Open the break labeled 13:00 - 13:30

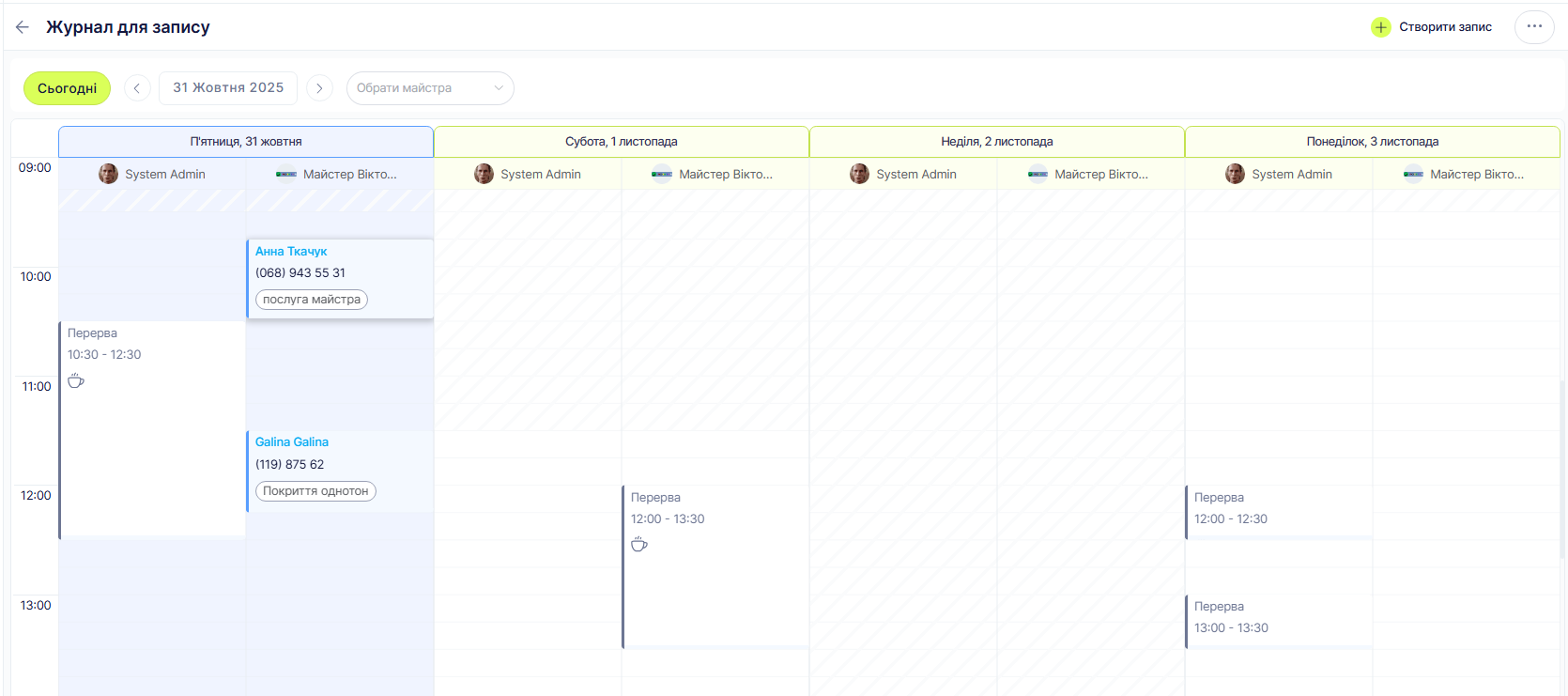click(1279, 621)
